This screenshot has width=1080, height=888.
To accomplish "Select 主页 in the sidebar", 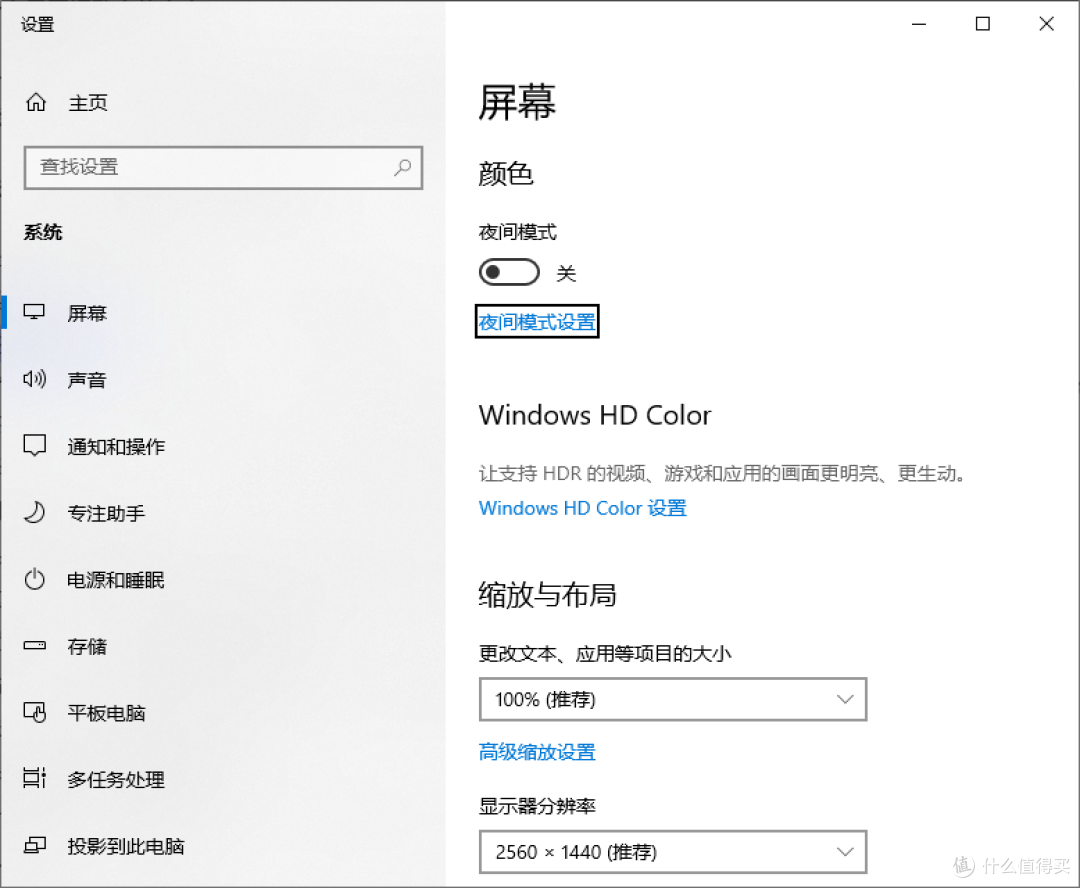I will coord(88,103).
